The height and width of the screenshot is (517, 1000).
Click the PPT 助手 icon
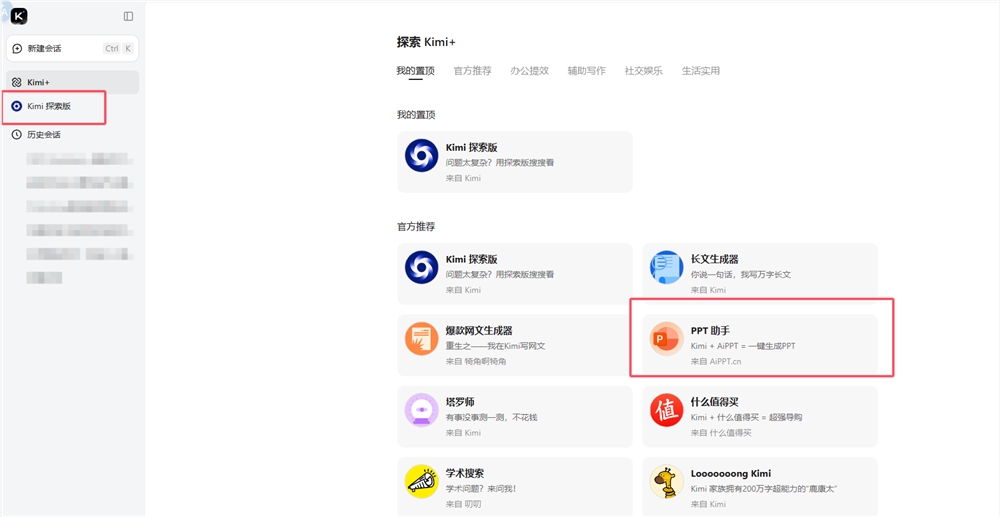[x=666, y=339]
